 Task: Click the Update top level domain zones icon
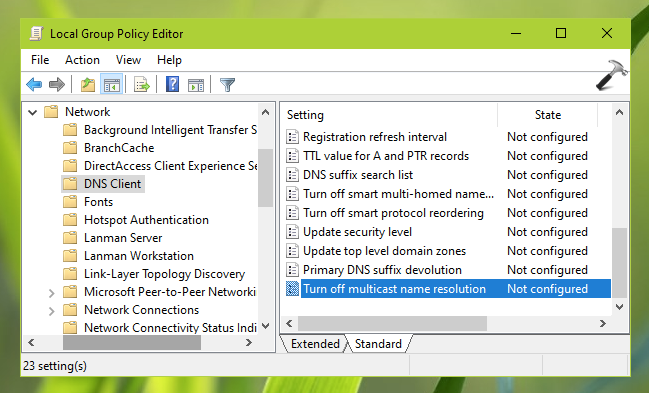(292, 251)
